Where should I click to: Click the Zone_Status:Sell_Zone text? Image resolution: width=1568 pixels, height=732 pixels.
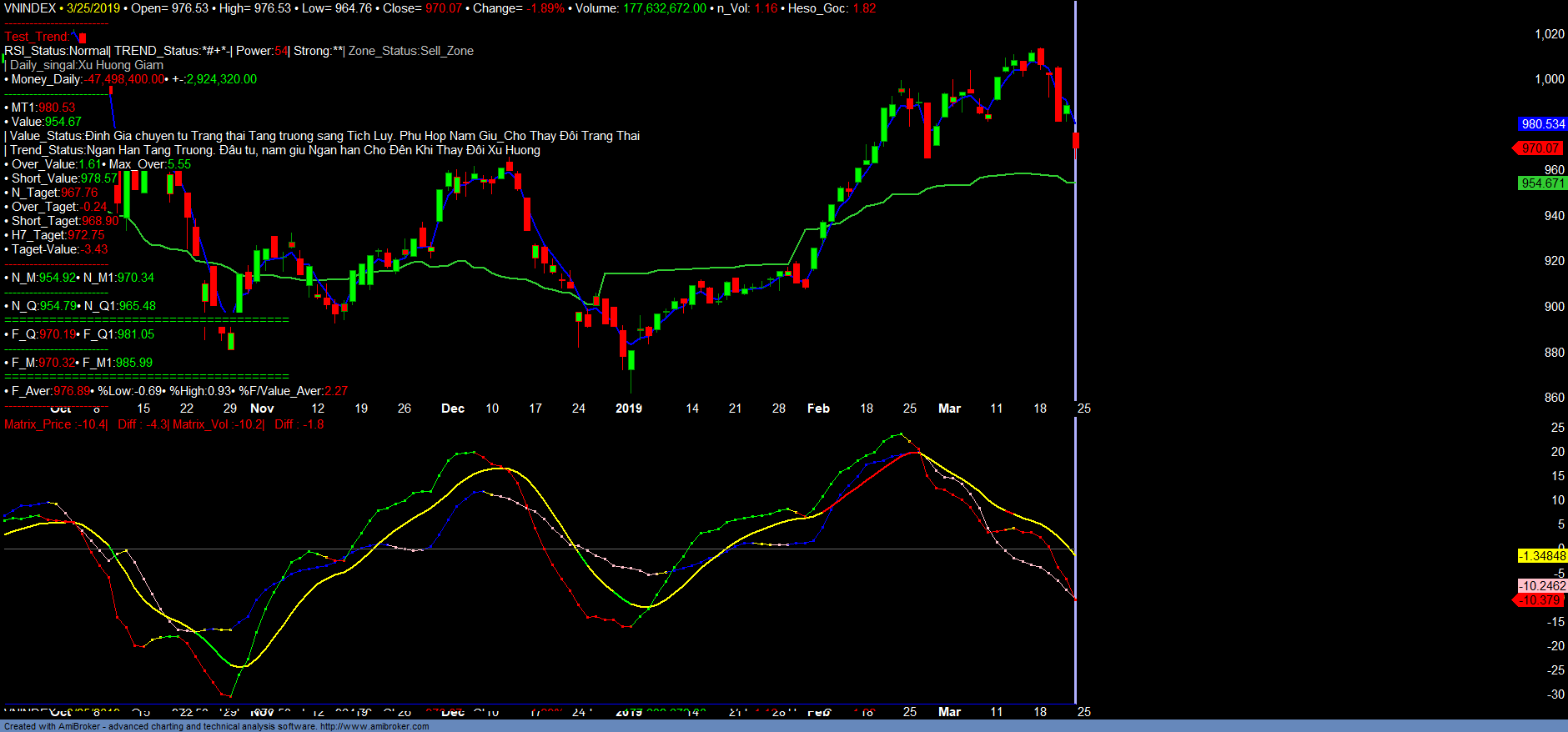click(x=411, y=51)
